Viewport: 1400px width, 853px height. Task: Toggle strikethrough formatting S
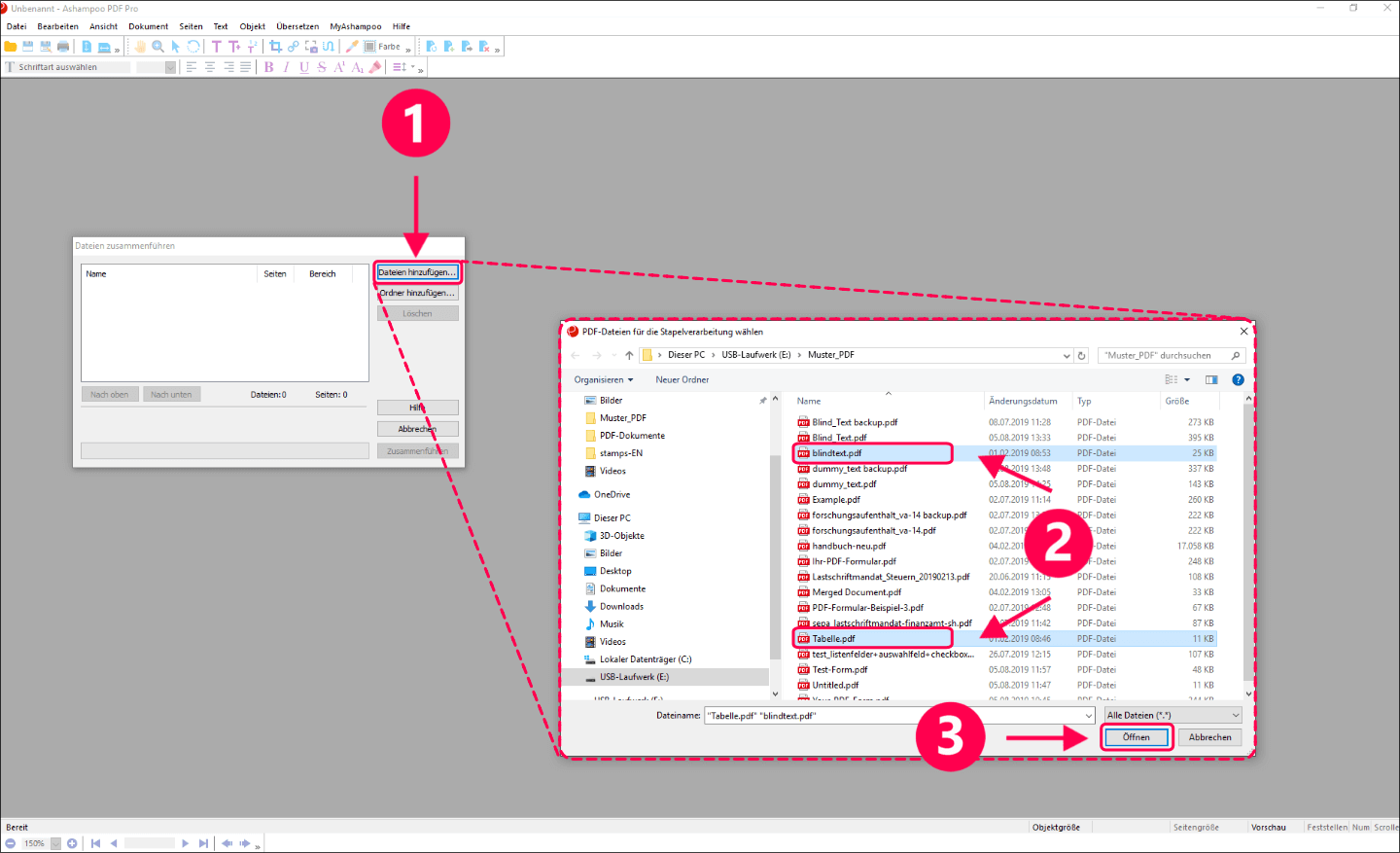(322, 67)
